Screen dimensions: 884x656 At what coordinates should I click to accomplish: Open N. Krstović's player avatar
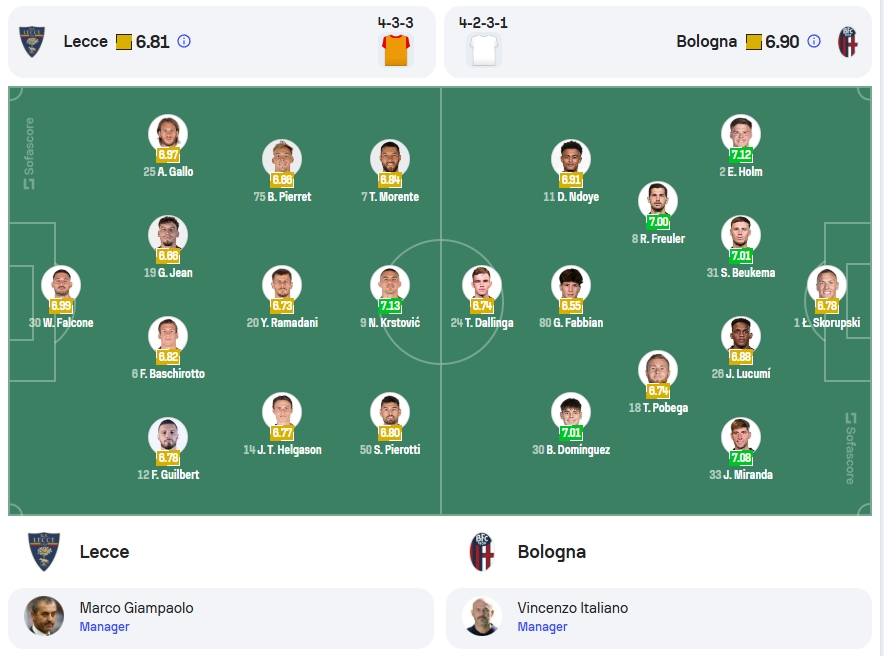(x=390, y=284)
